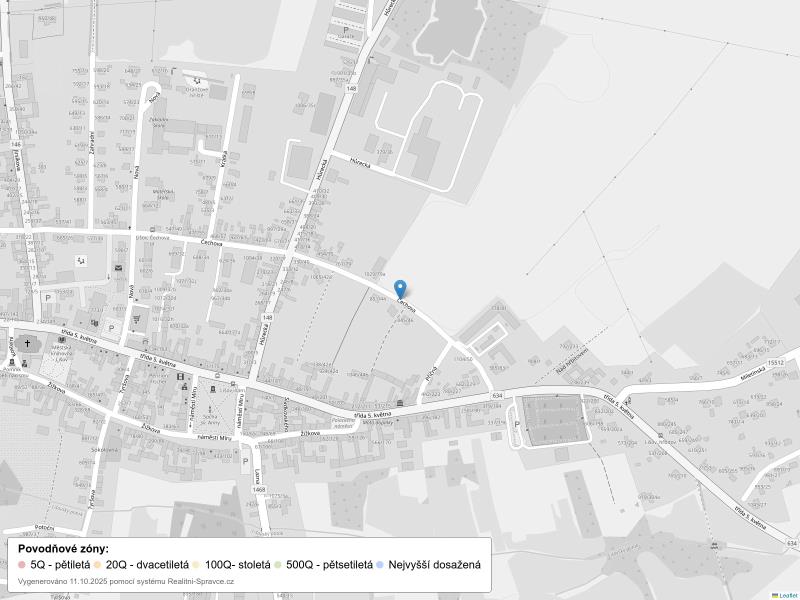Click the church cross icon on the map

point(27,342)
